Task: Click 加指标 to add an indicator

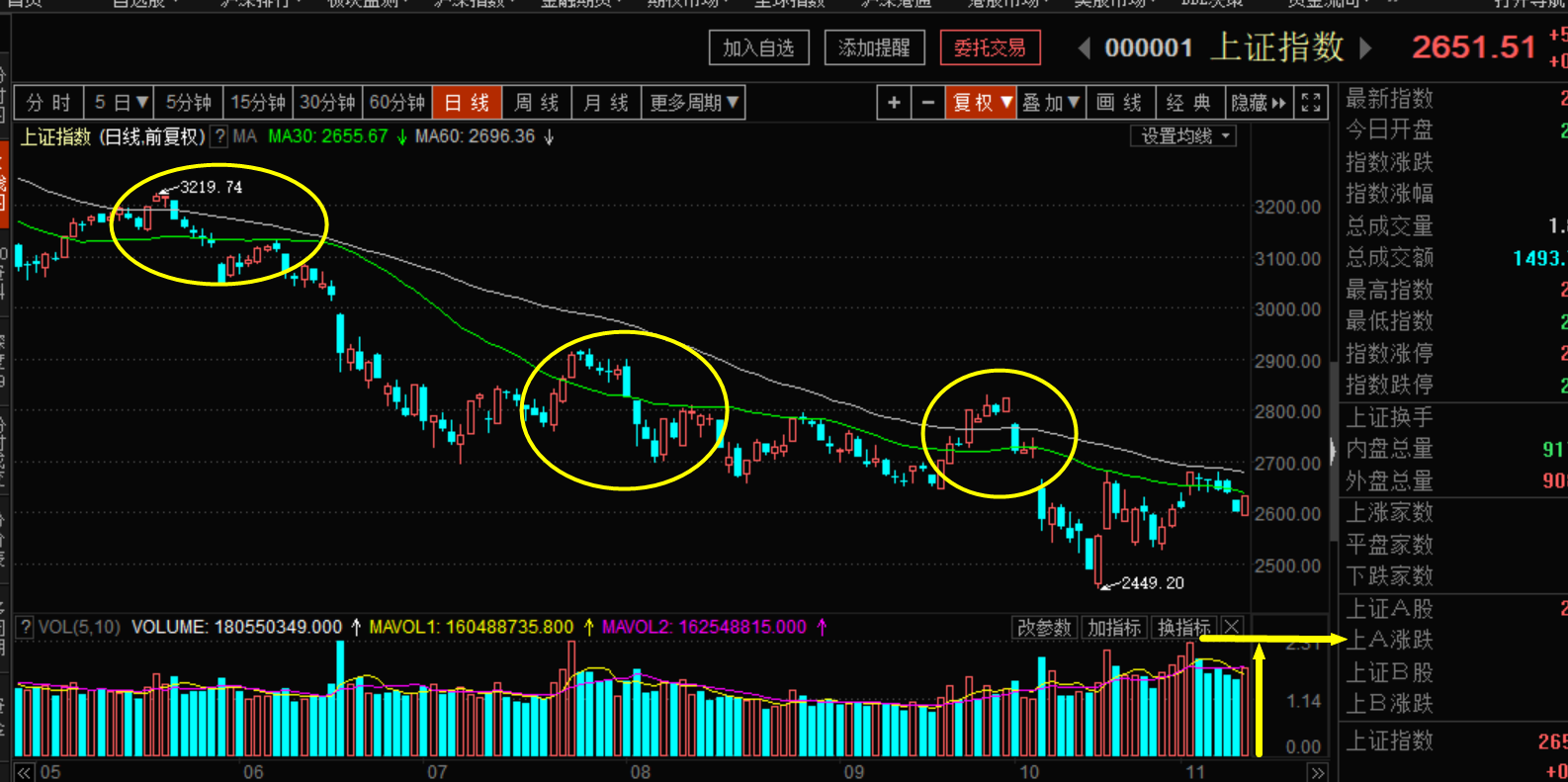Action: coord(1114,627)
